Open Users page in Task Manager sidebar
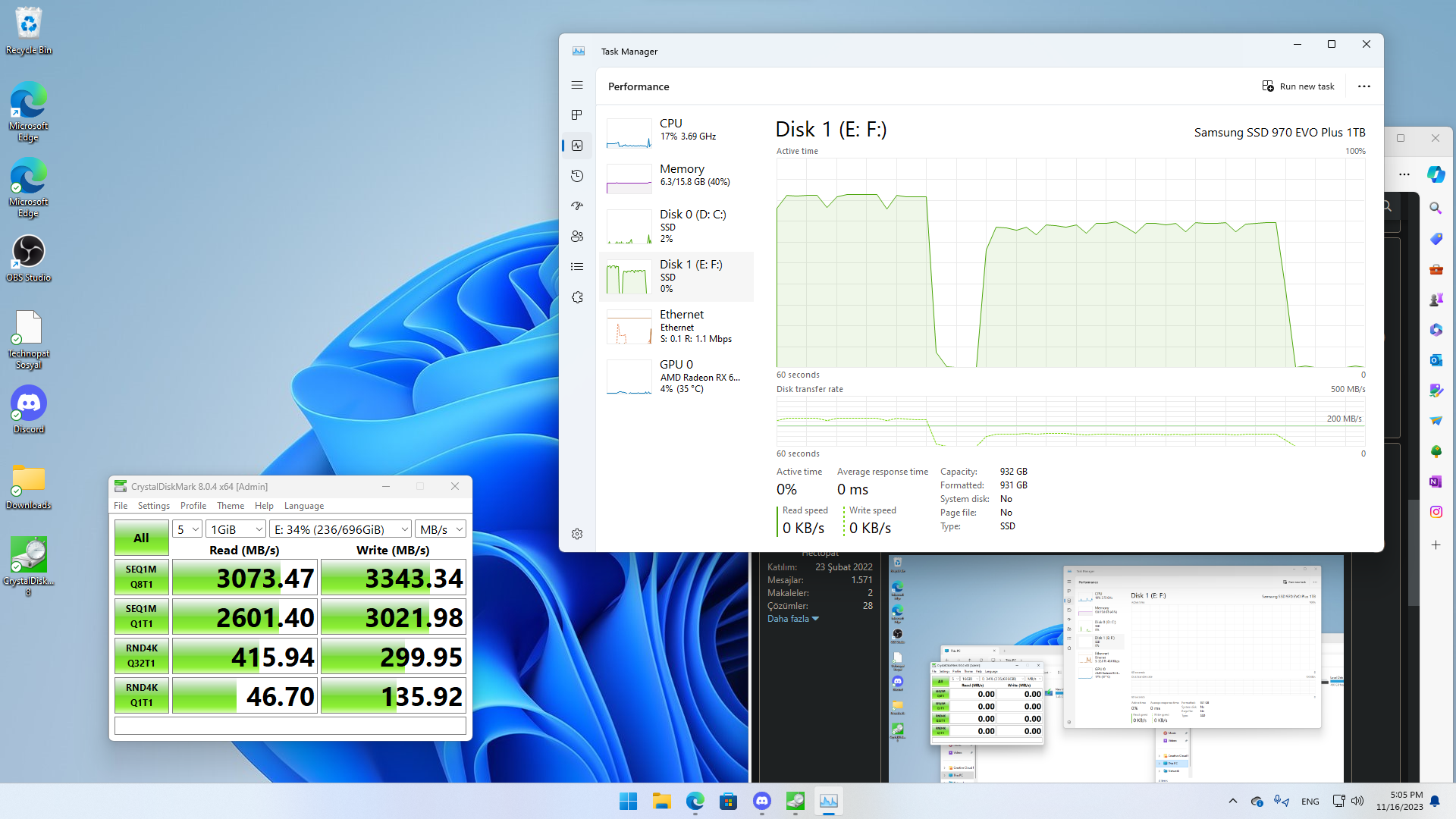 pyautogui.click(x=577, y=237)
